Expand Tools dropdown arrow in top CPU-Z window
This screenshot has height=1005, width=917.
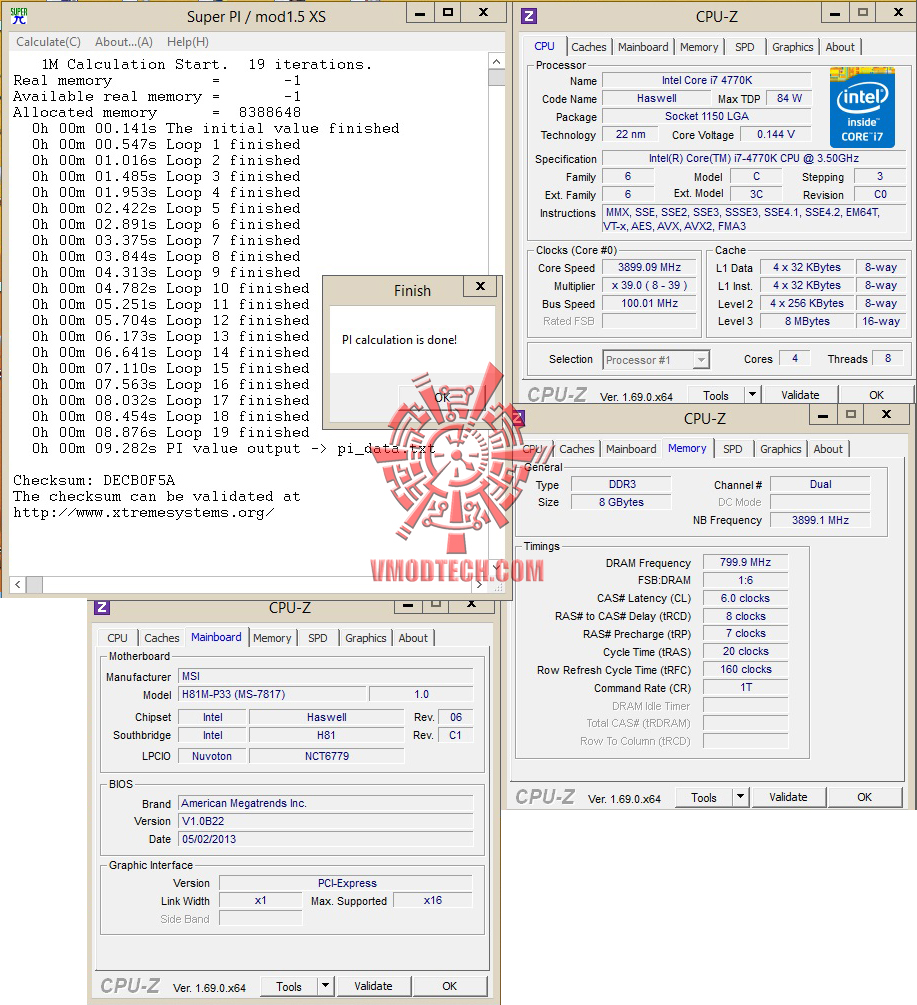(x=752, y=395)
